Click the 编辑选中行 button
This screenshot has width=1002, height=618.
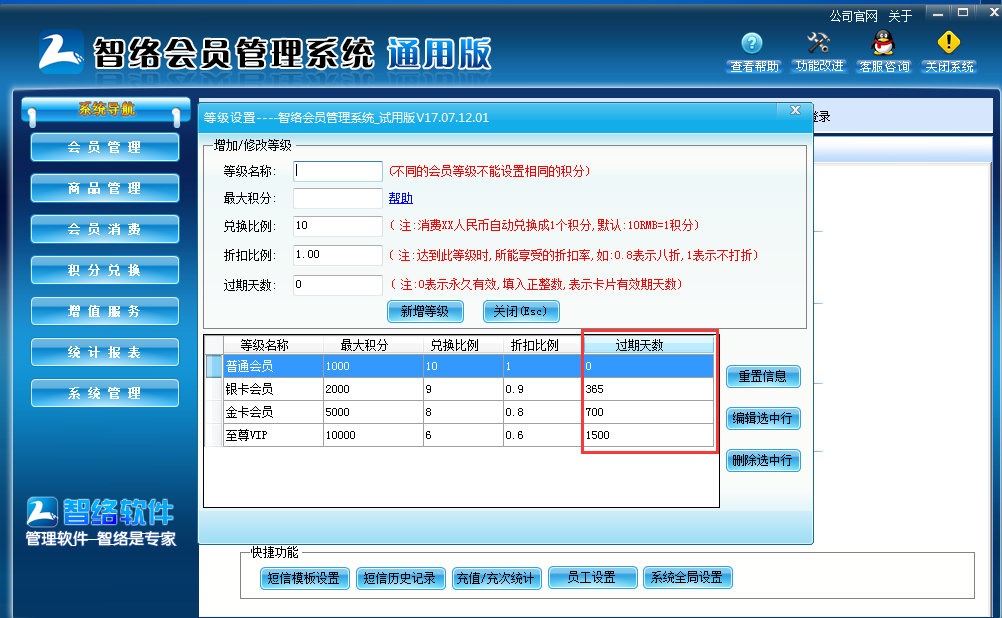click(x=763, y=419)
